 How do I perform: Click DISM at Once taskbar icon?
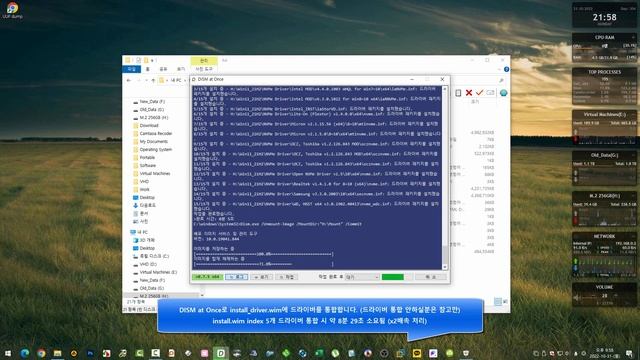tap(221, 353)
